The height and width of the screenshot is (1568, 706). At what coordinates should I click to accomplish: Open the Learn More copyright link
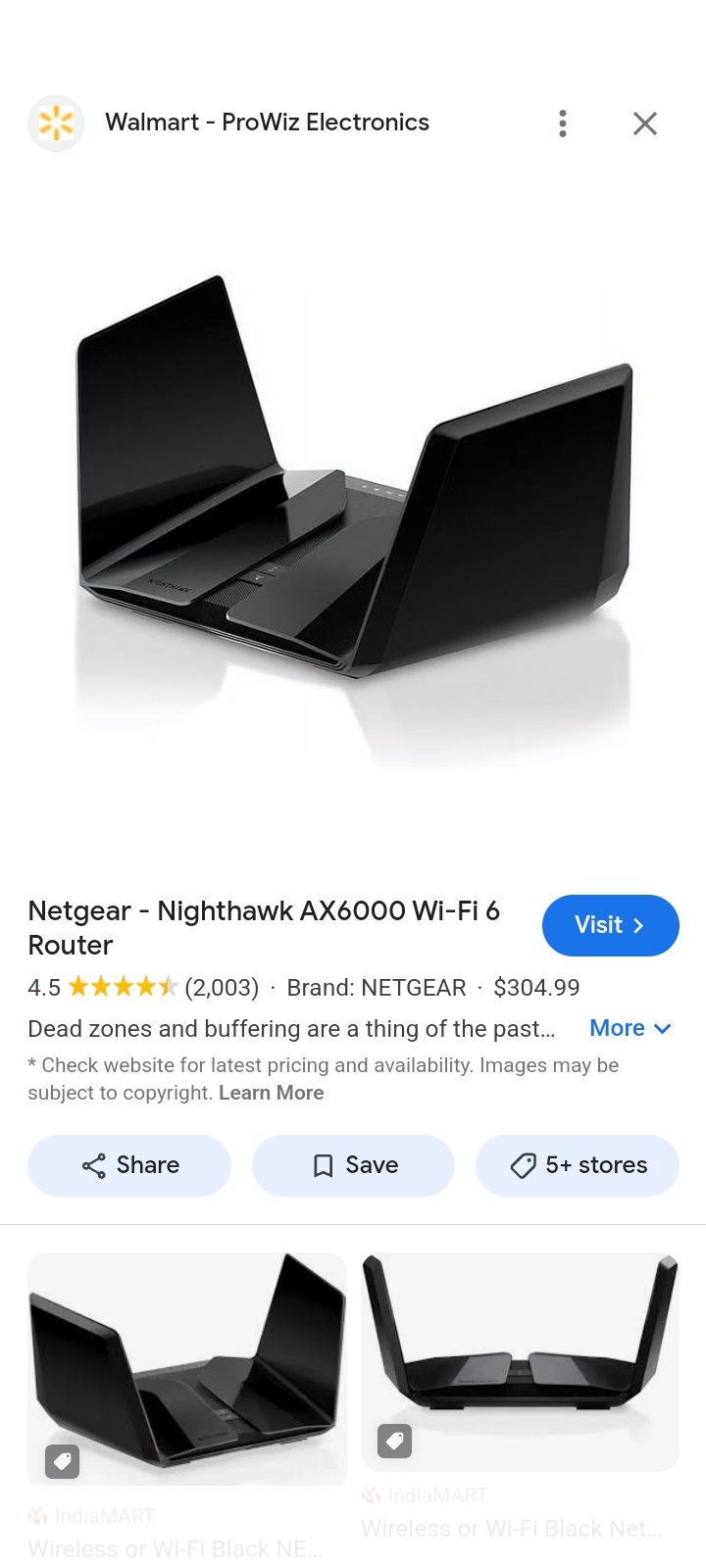tap(271, 1093)
